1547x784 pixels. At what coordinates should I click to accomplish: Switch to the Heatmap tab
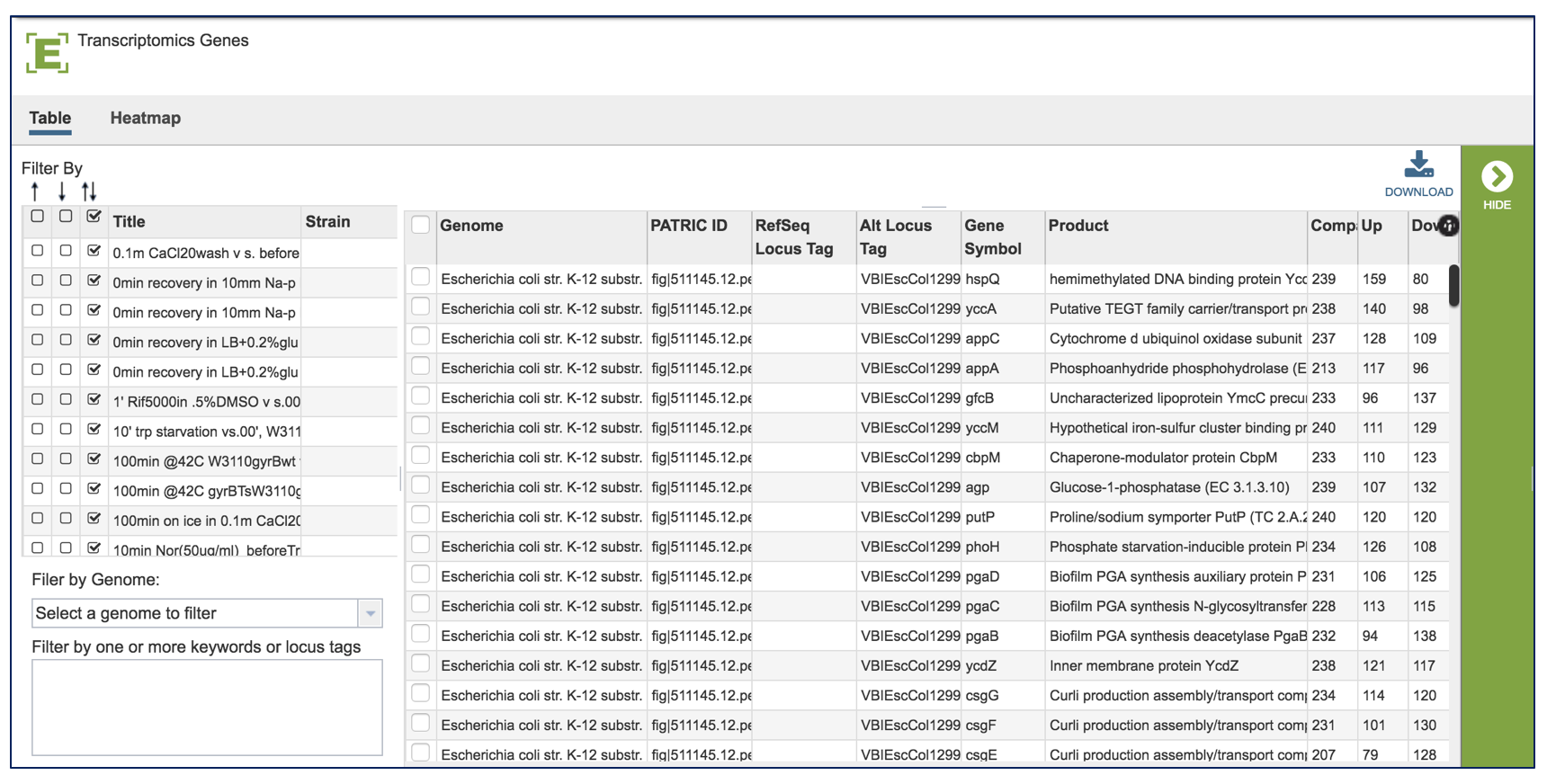[x=145, y=118]
